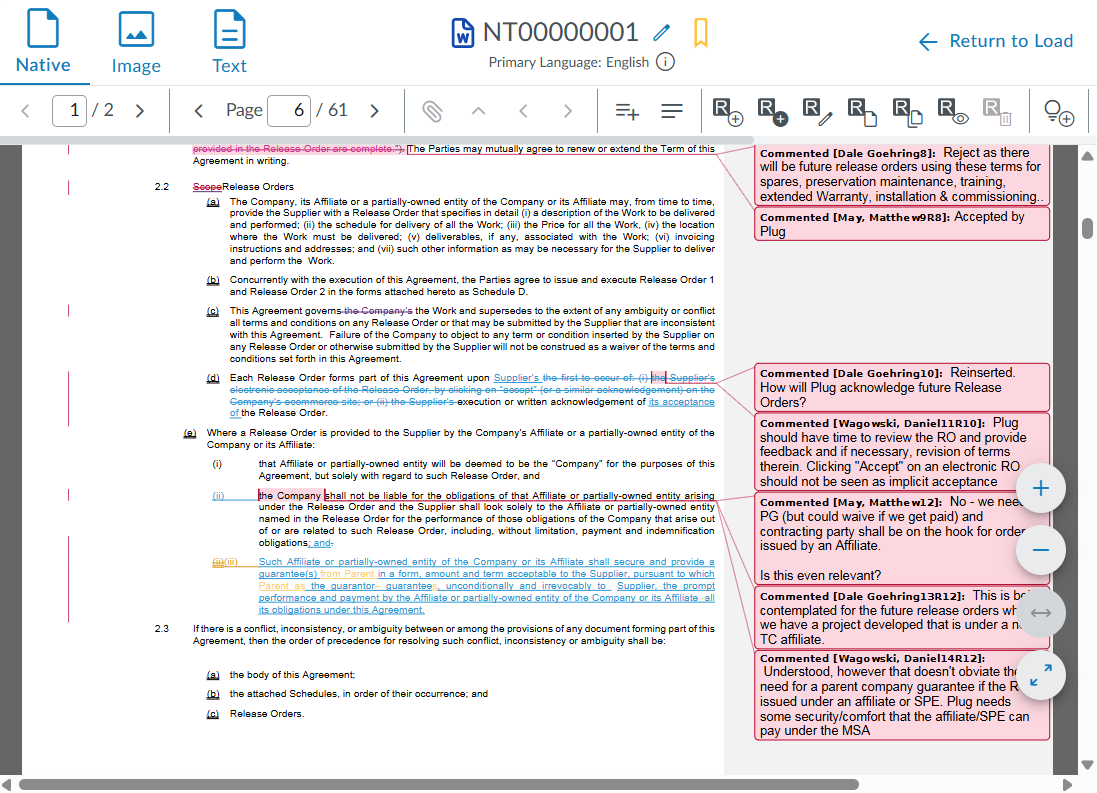Click the paperclip attachment icon
The height and width of the screenshot is (793, 1097).
click(432, 111)
